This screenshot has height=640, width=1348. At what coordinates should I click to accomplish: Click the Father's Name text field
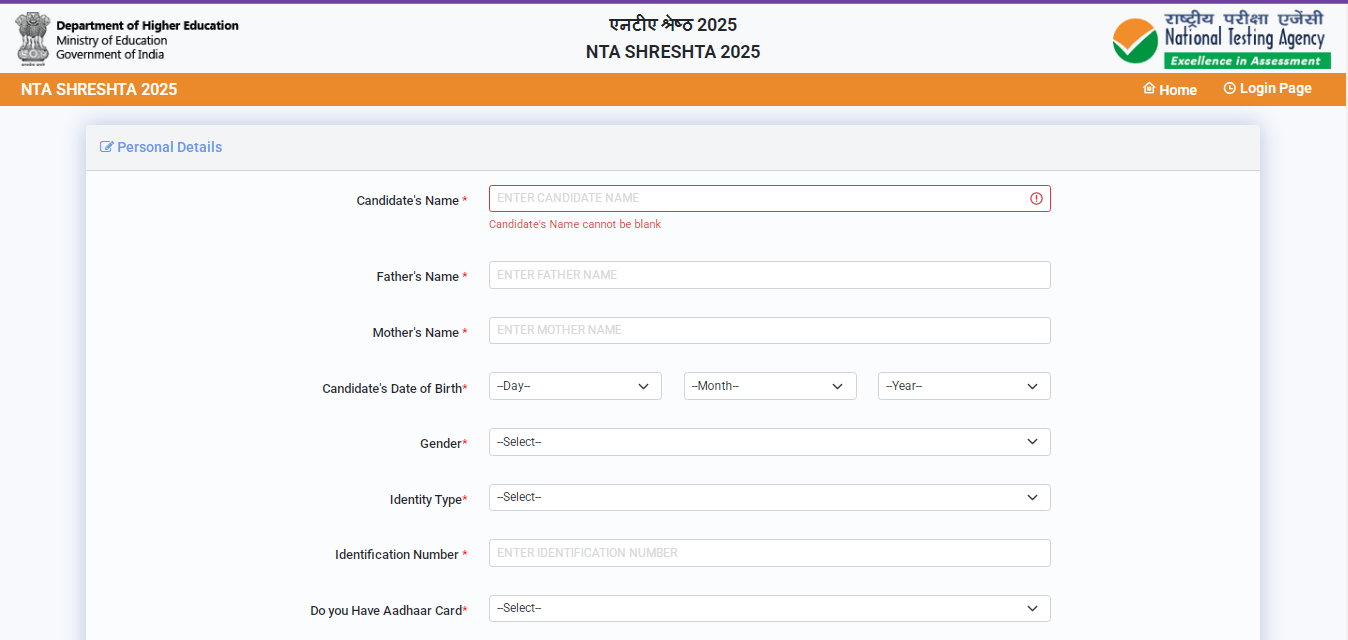769,275
